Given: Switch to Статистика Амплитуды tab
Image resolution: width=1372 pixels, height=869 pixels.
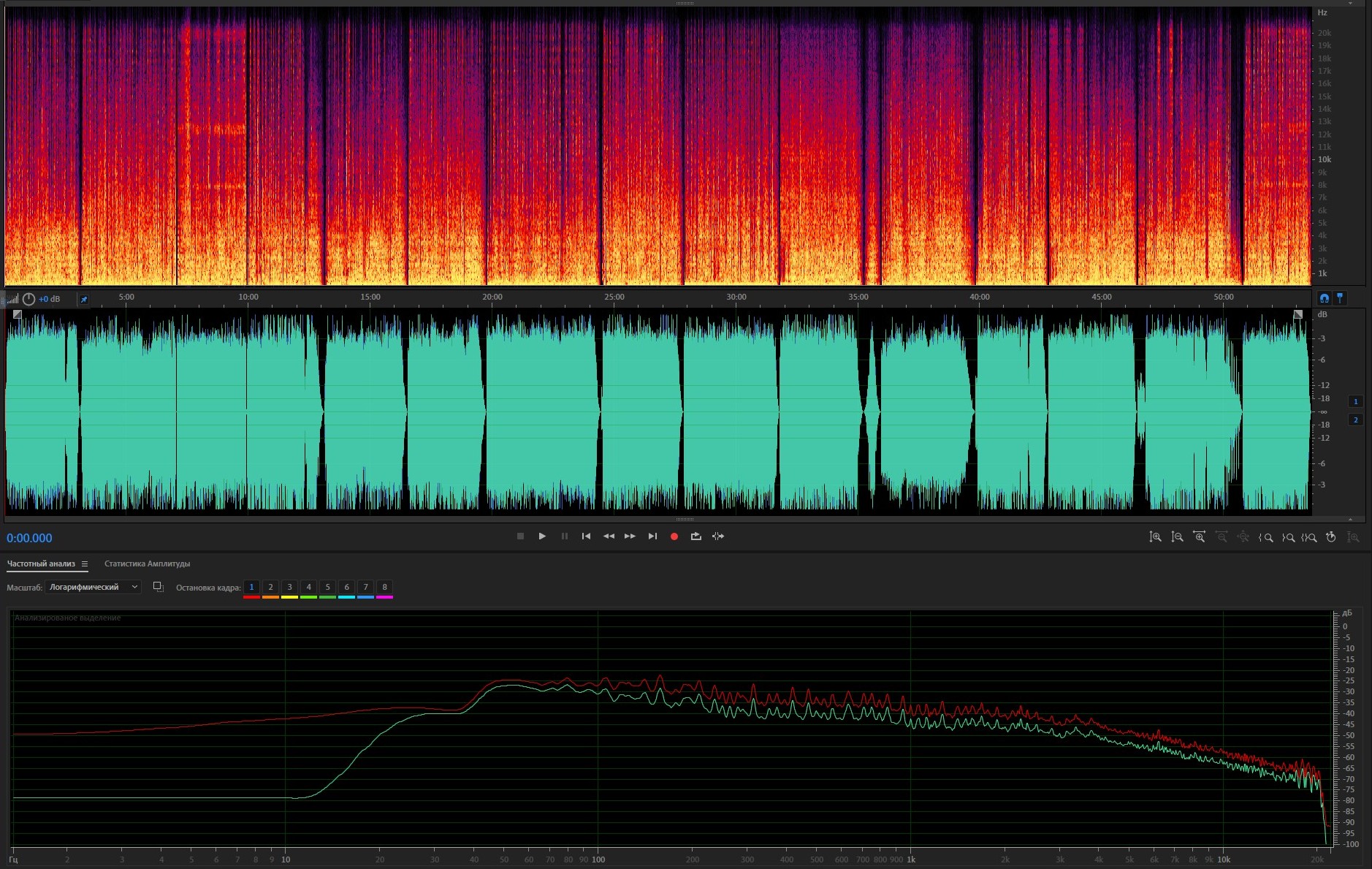Looking at the screenshot, I should (147, 563).
